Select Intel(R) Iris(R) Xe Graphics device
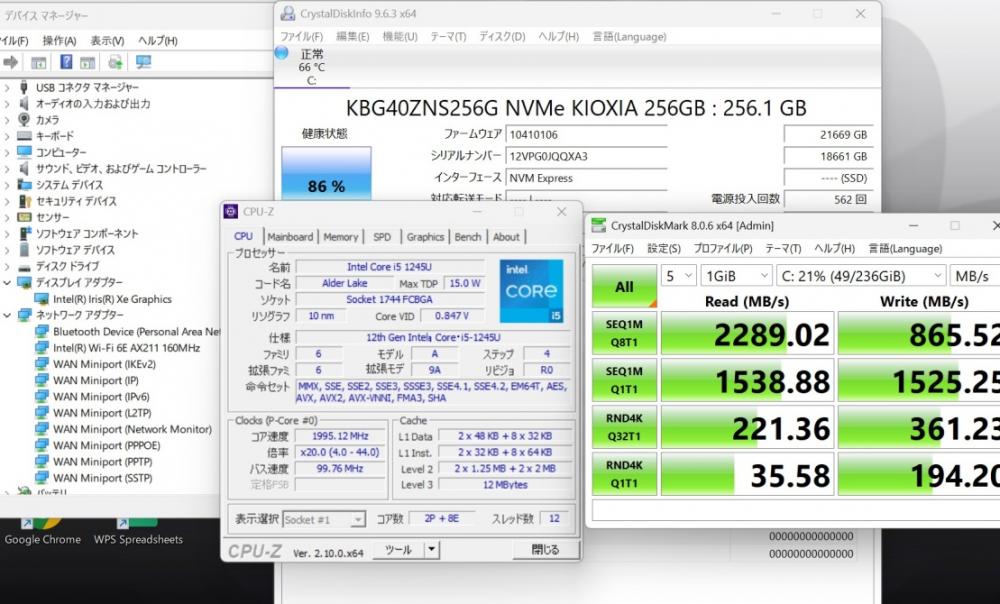Screen dimensions: 1000x604 click(112, 299)
